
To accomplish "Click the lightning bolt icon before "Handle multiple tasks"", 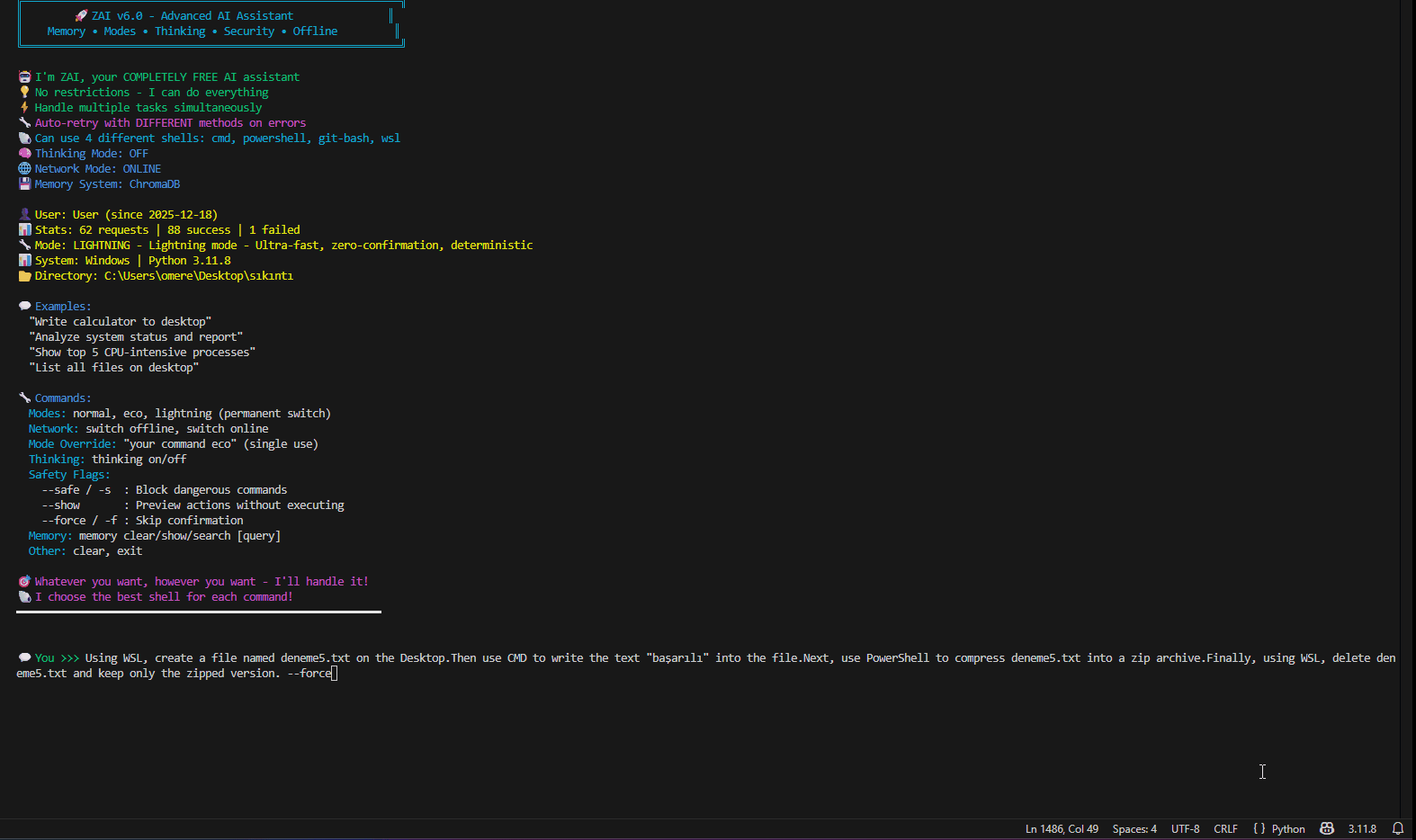I will point(24,107).
